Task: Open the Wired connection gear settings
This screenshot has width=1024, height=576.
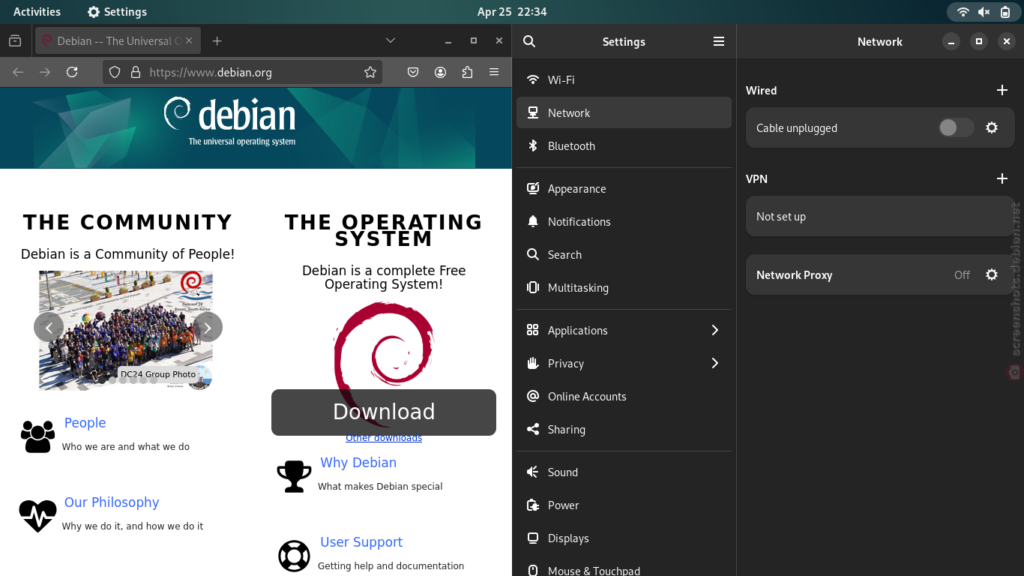Action: pyautogui.click(x=993, y=127)
